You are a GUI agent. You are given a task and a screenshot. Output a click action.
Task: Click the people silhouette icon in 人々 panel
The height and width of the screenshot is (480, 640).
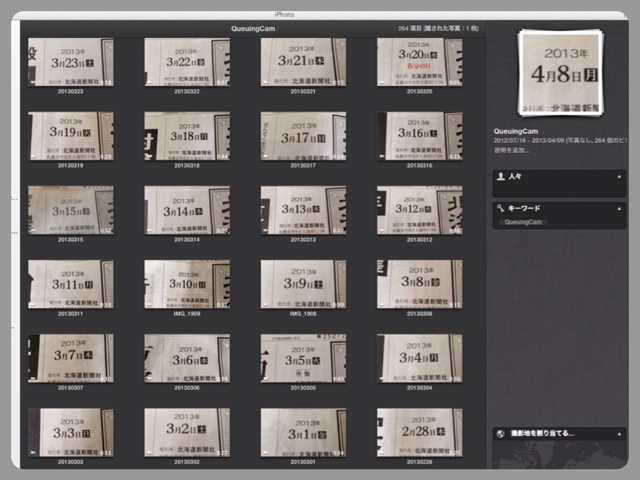[501, 176]
